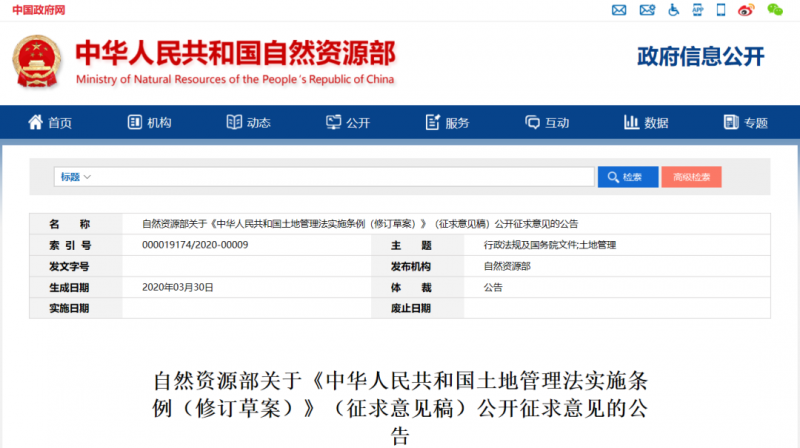
Task: Open the 动态 navigation item
Action: (248, 122)
